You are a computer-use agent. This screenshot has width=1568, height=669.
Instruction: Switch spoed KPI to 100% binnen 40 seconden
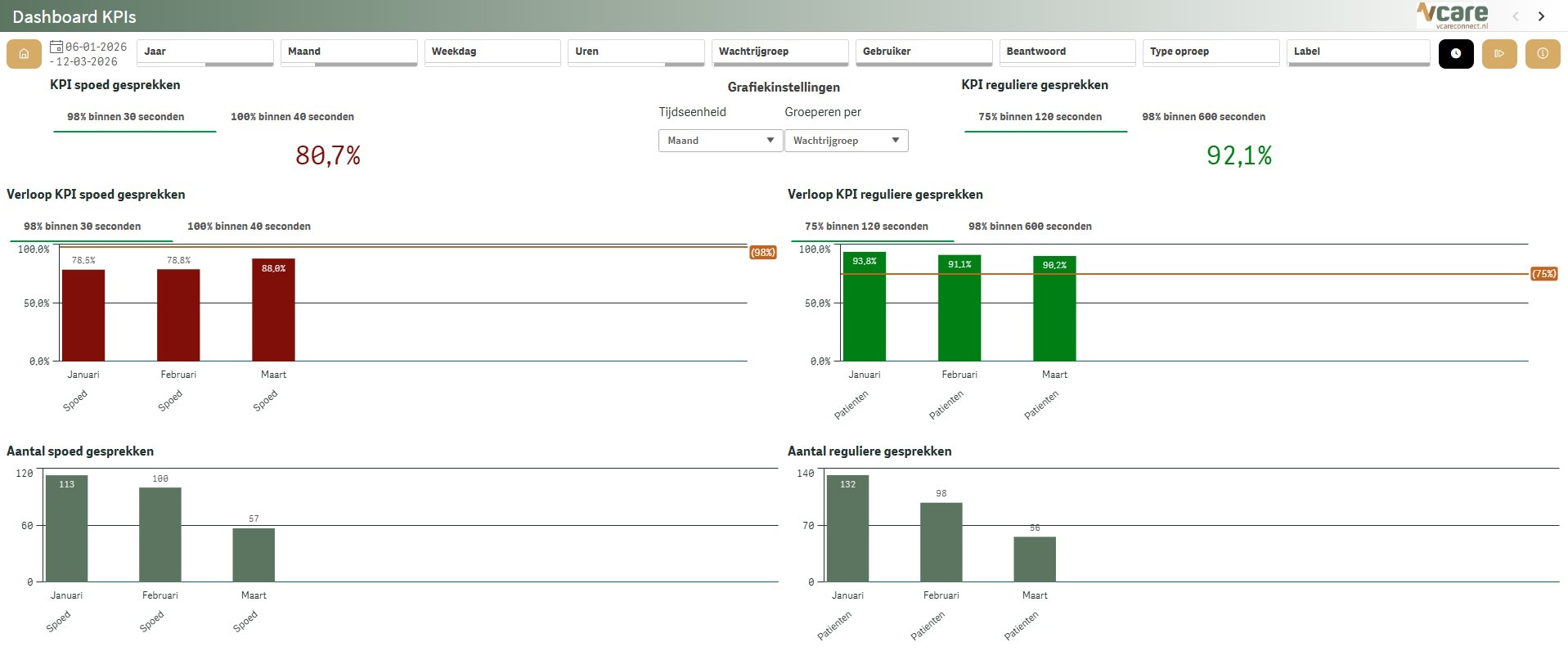[x=292, y=117]
